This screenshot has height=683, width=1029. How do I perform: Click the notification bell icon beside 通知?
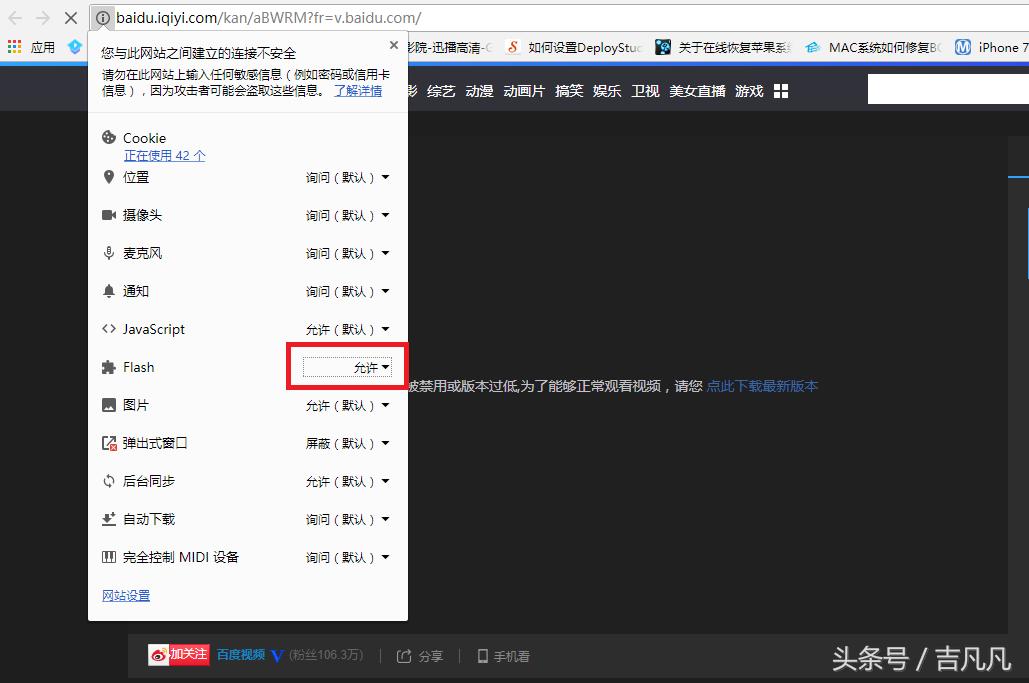pyautogui.click(x=109, y=290)
